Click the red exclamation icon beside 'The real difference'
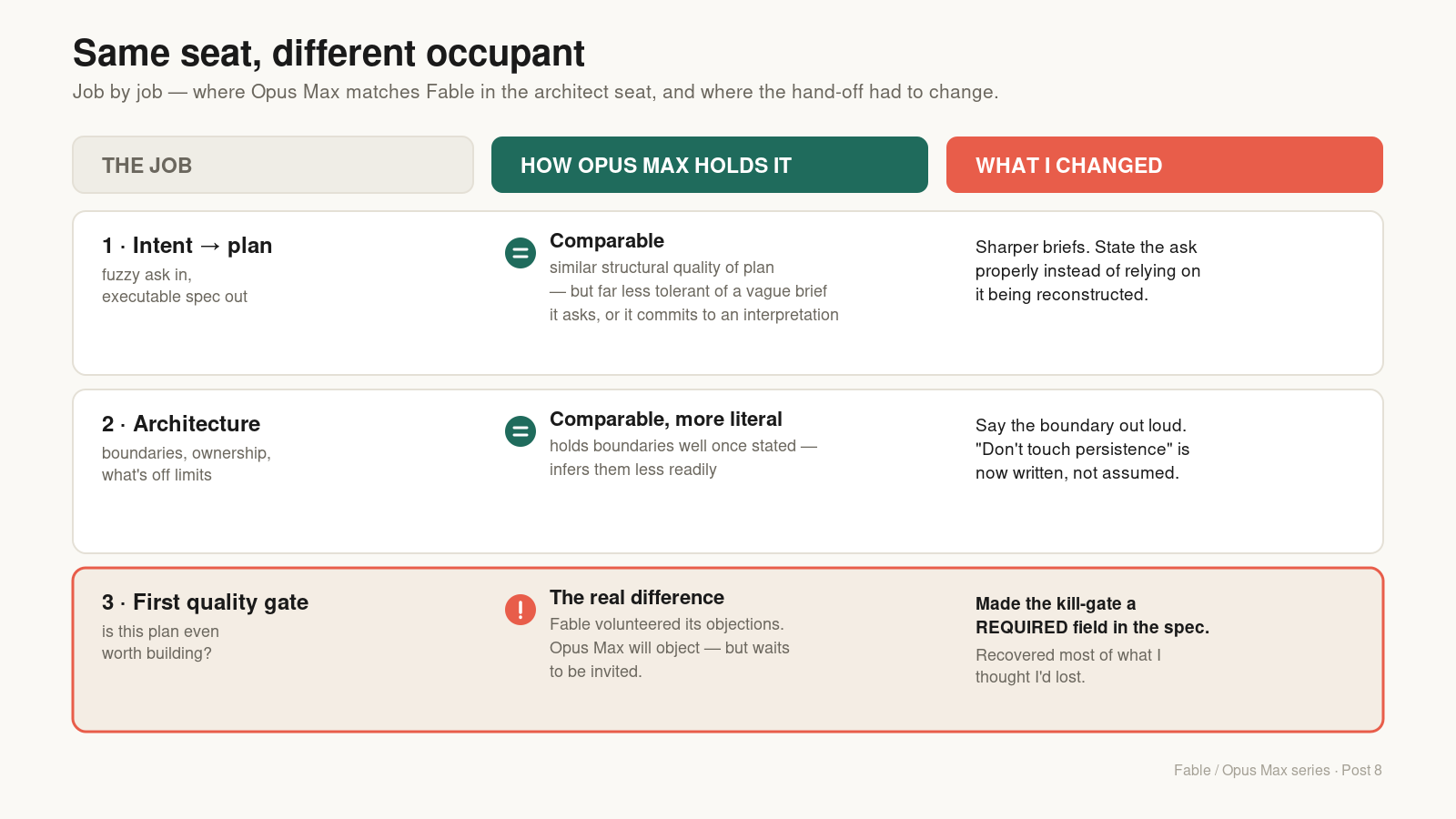This screenshot has width=1456, height=819. 521,610
